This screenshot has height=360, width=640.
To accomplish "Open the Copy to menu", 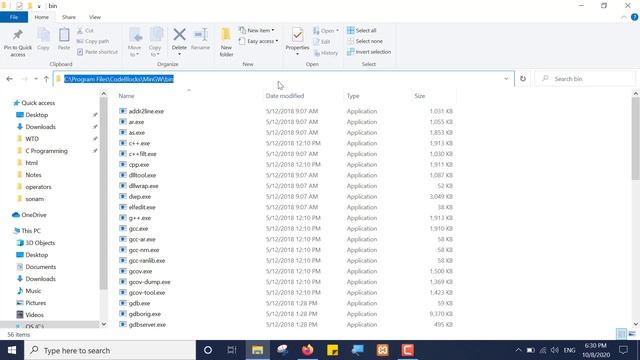I will [155, 42].
